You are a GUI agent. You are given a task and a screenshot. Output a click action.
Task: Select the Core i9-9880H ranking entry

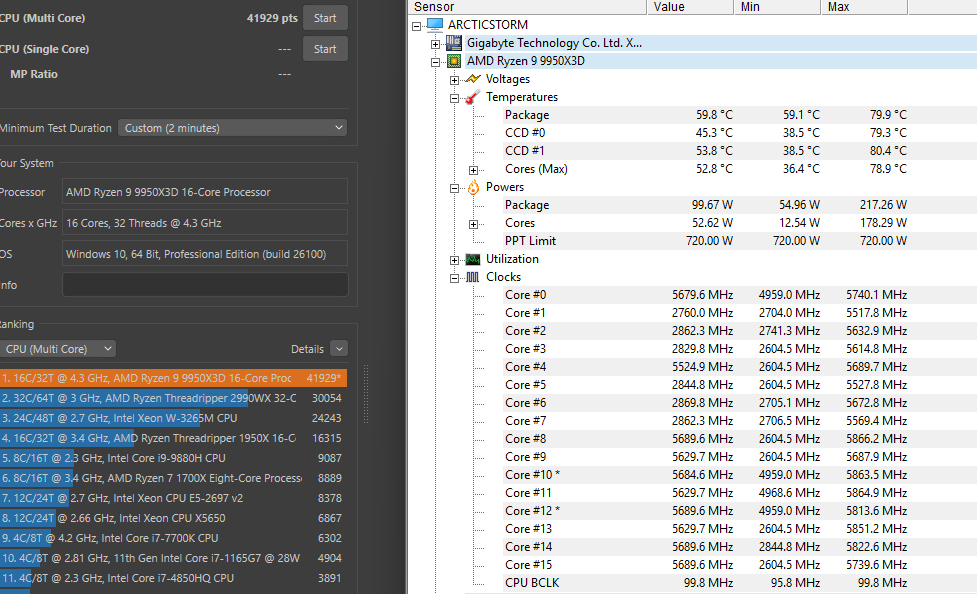[173, 458]
